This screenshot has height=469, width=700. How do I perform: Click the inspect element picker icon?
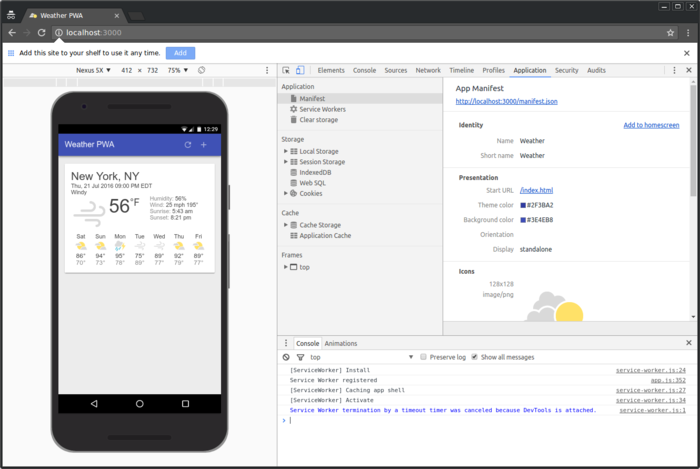pyautogui.click(x=286, y=71)
